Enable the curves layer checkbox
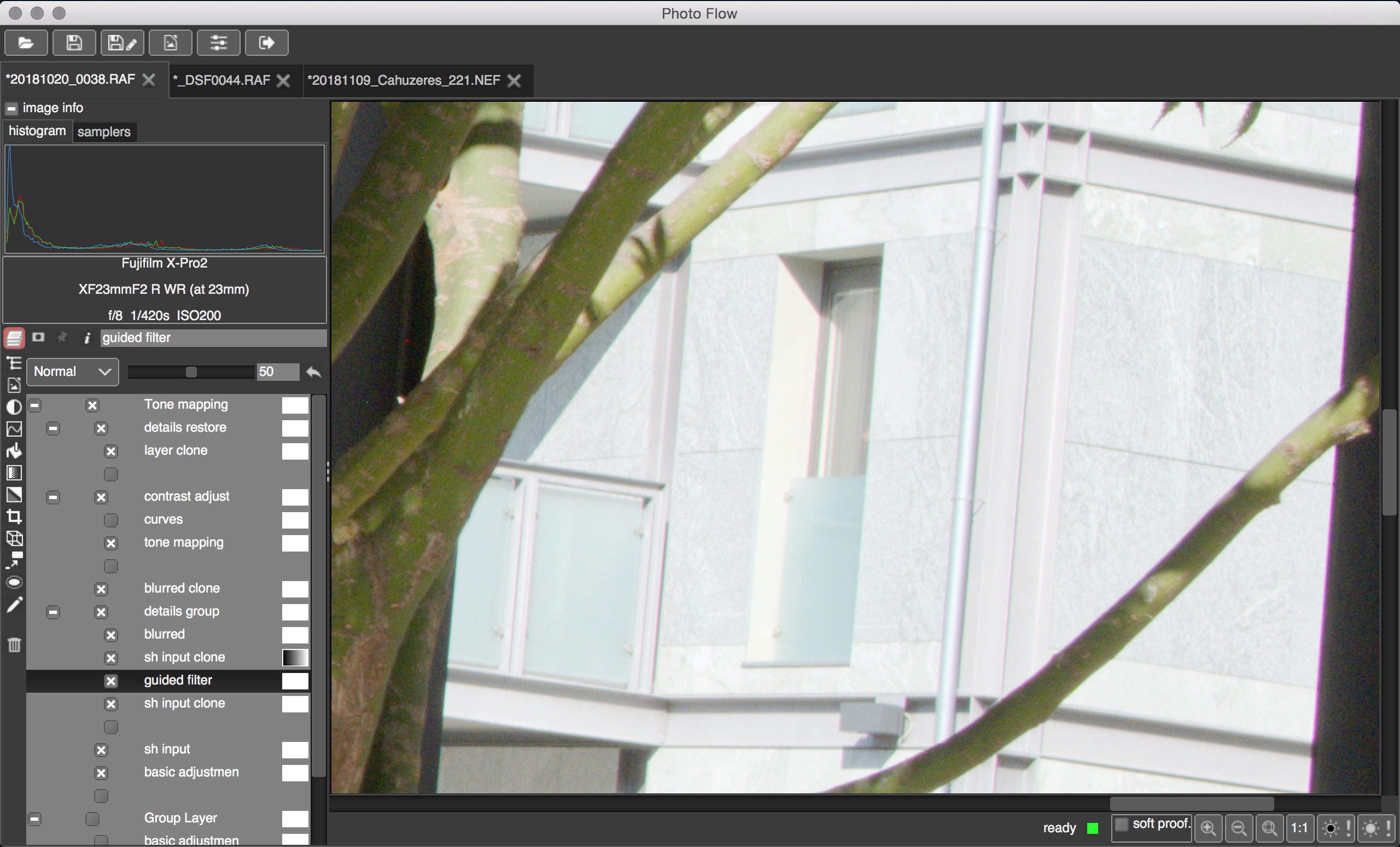Viewport: 1400px width, 847px height. pos(111,520)
